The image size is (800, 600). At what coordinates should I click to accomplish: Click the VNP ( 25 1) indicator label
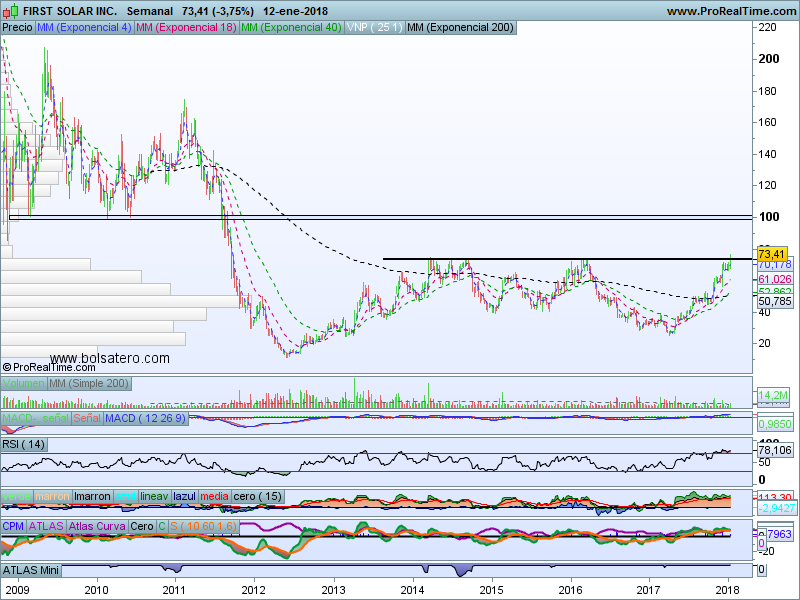(x=374, y=28)
